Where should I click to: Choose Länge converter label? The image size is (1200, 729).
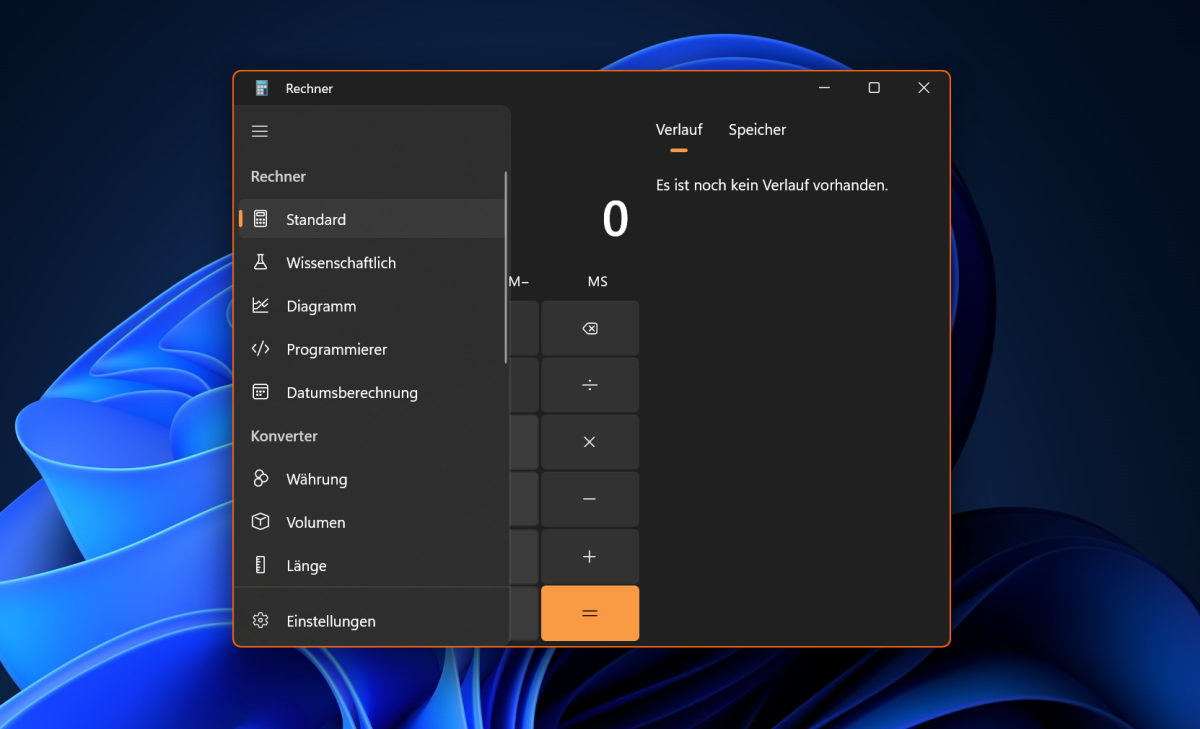306,566
